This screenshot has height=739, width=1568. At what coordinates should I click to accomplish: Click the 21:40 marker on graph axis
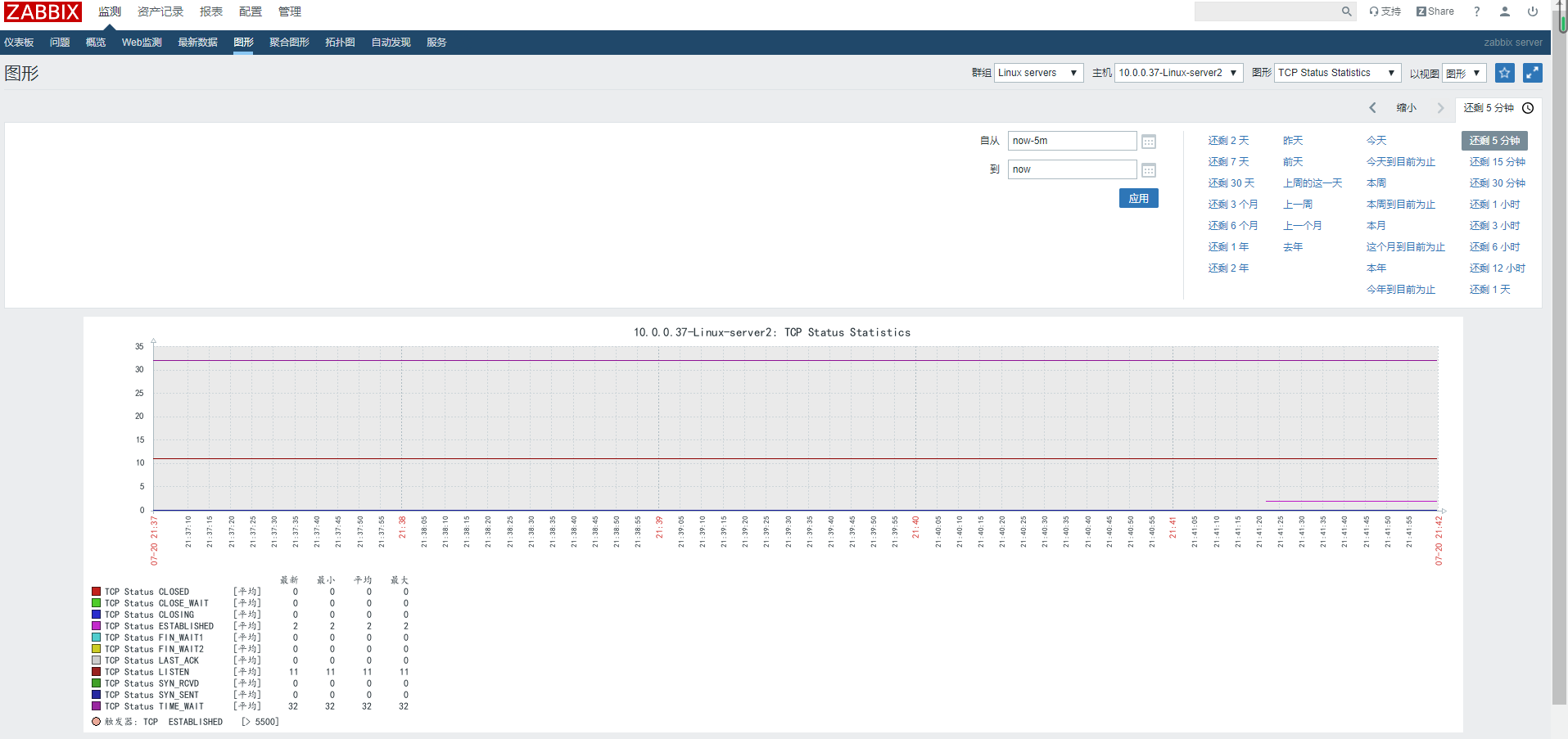[915, 527]
